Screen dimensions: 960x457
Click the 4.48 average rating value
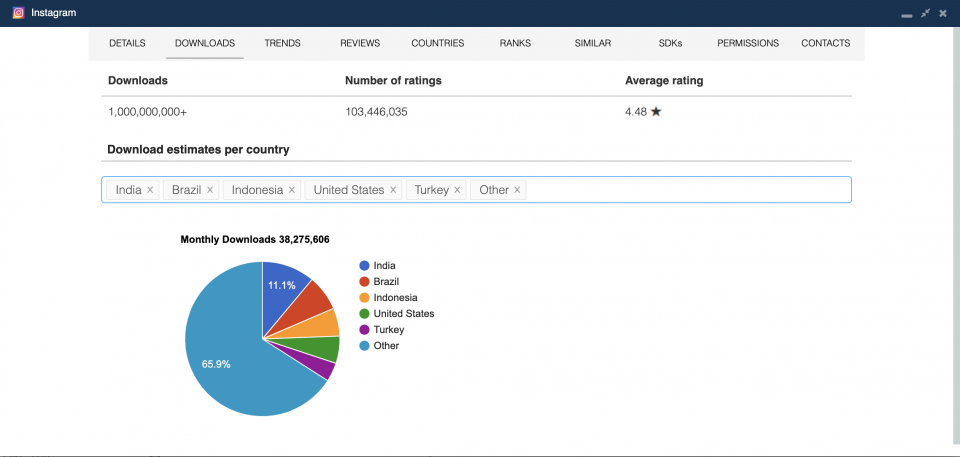click(x=636, y=111)
